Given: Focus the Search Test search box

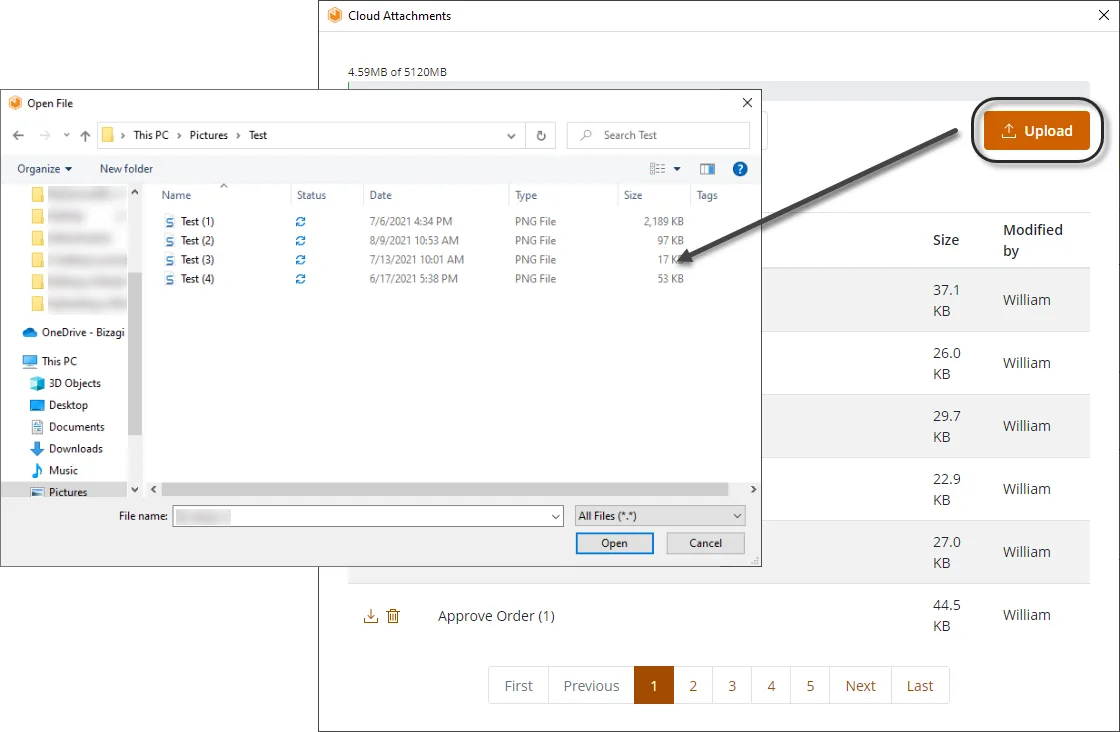Looking at the screenshot, I should pos(659,135).
